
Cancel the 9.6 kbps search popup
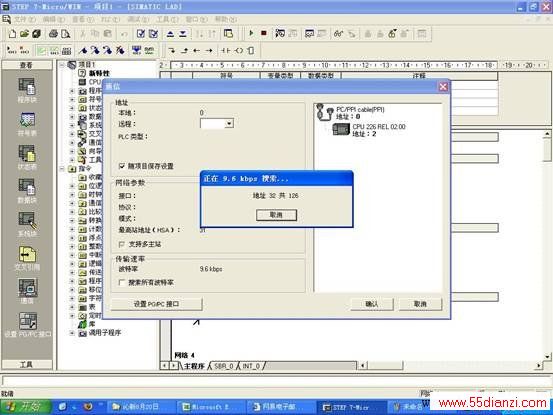[276, 215]
